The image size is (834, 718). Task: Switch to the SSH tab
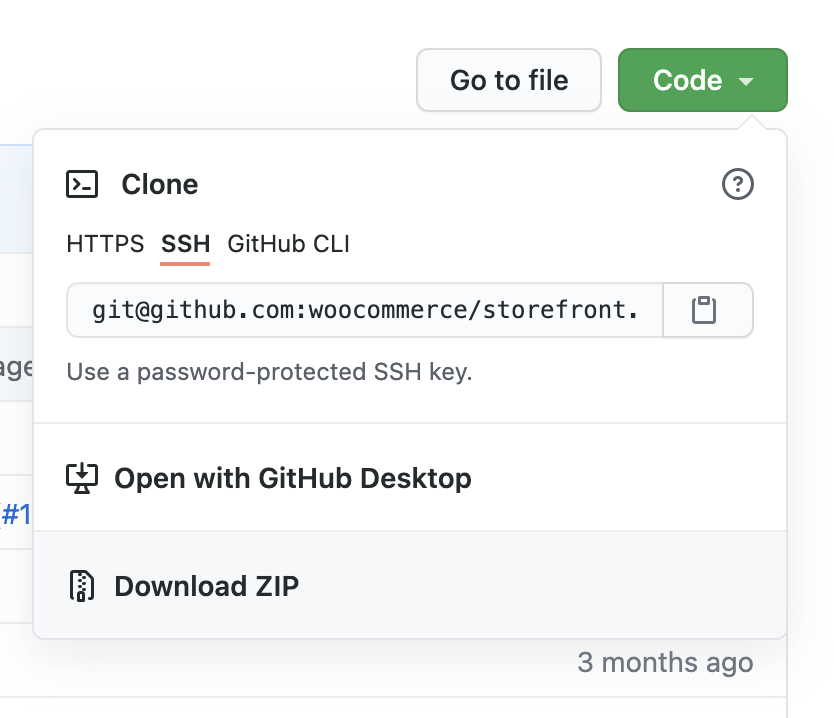185,243
